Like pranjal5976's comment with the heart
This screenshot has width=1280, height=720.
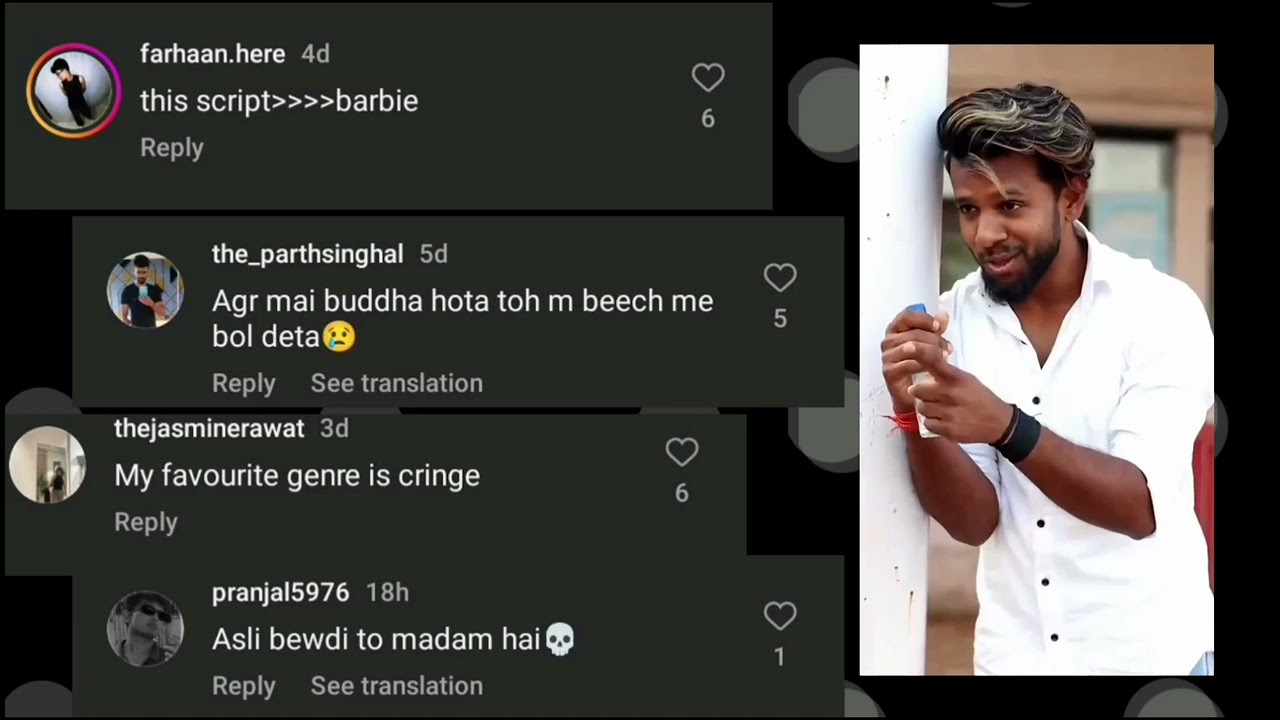pos(780,616)
